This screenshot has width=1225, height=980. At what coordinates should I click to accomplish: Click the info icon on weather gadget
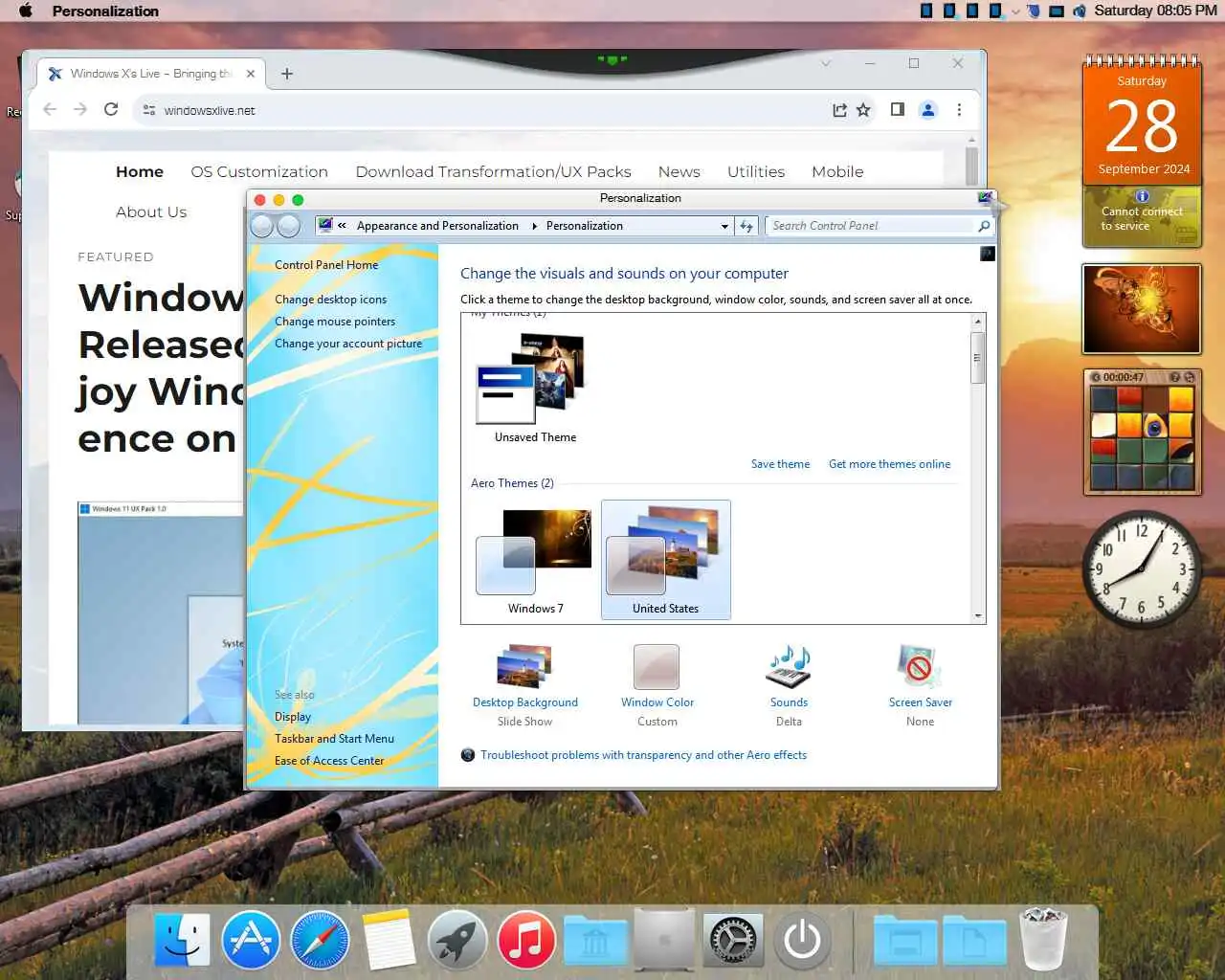[1142, 196]
